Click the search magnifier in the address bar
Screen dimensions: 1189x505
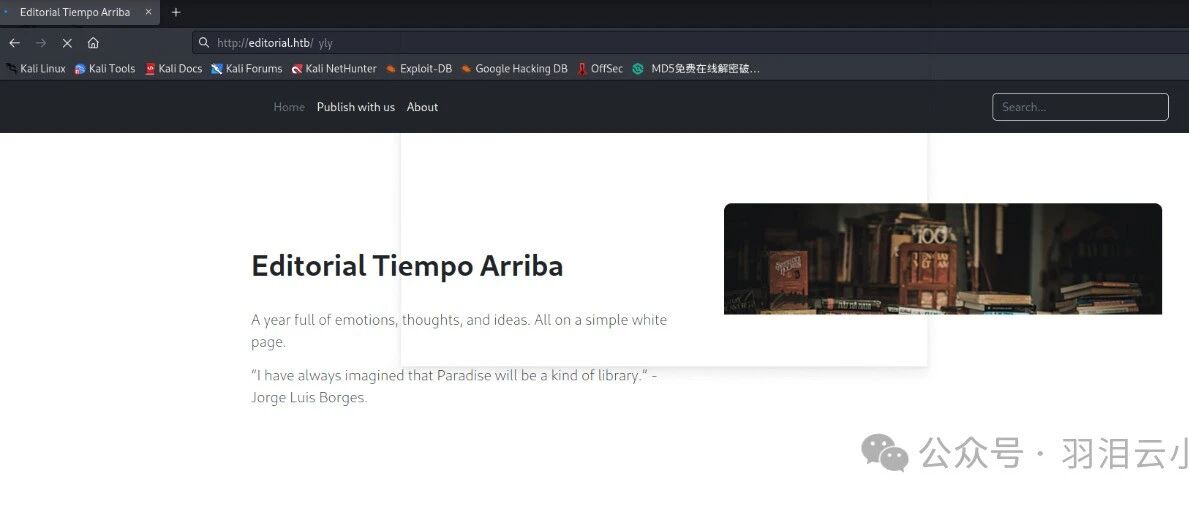pyautogui.click(x=203, y=42)
